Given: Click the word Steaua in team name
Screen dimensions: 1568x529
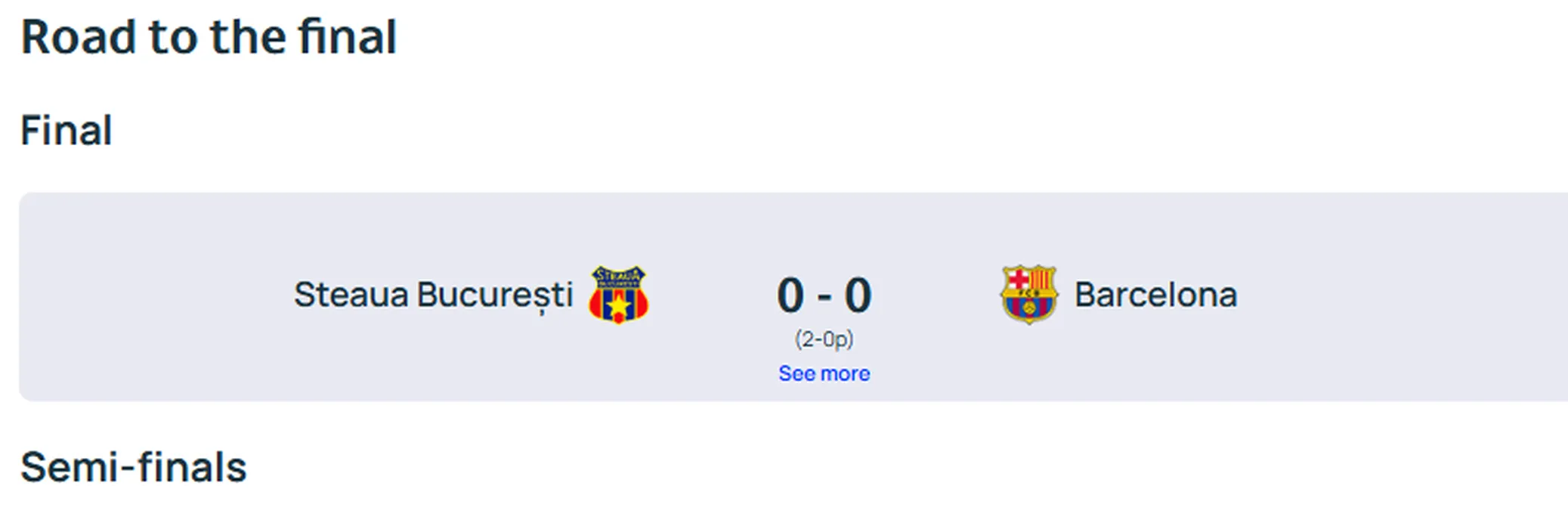Looking at the screenshot, I should pyautogui.click(x=351, y=295).
